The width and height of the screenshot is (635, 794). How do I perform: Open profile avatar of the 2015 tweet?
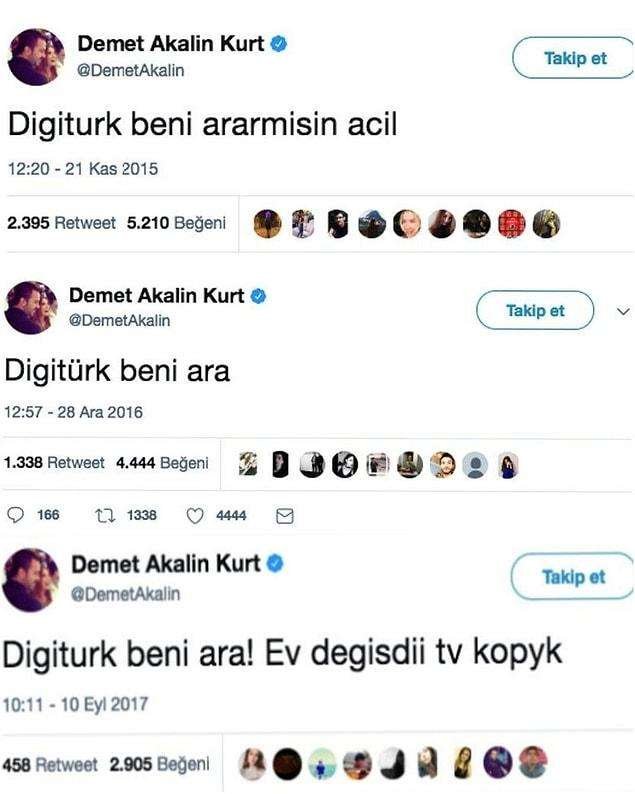click(36, 57)
